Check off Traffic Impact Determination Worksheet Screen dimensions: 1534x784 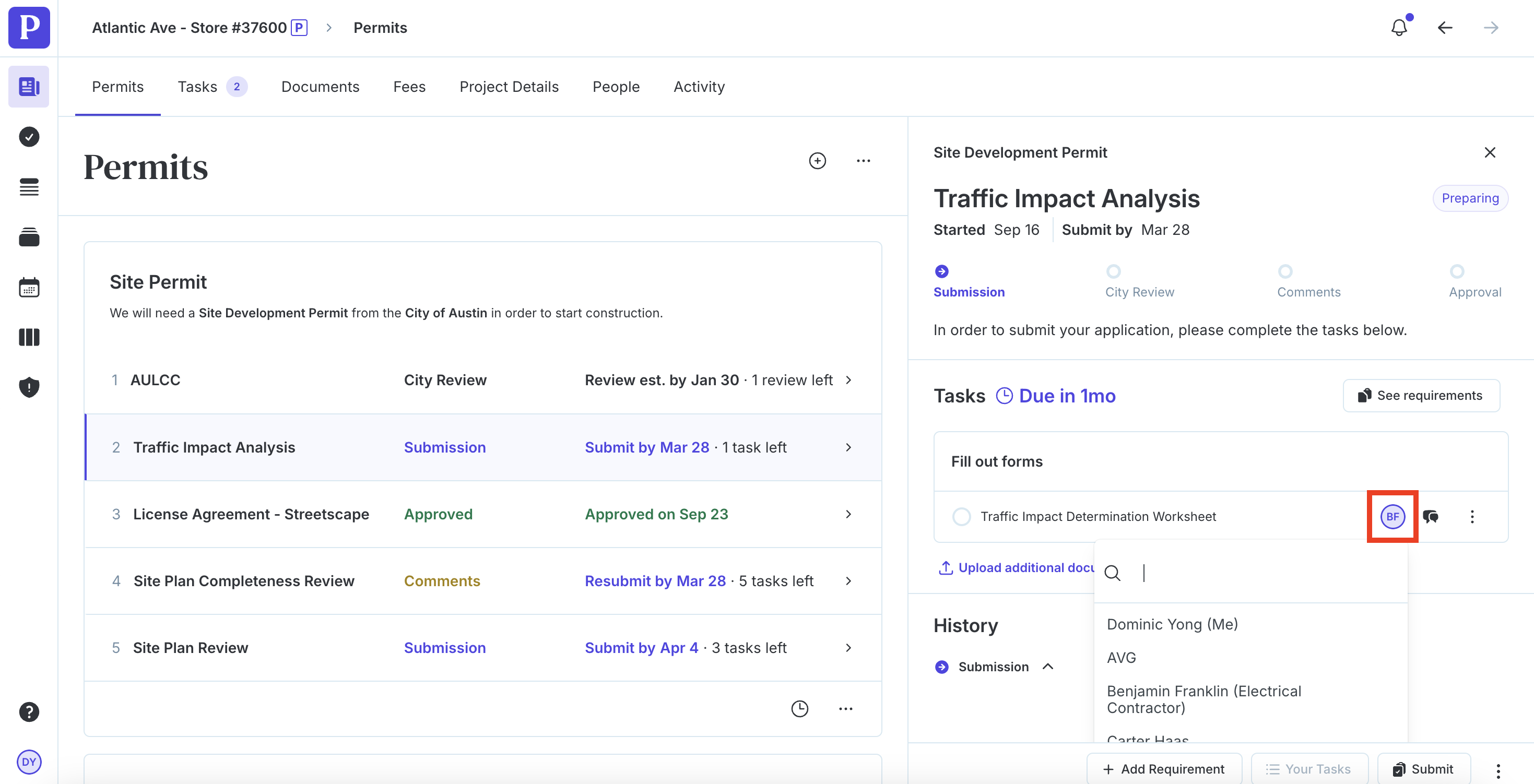pos(961,516)
